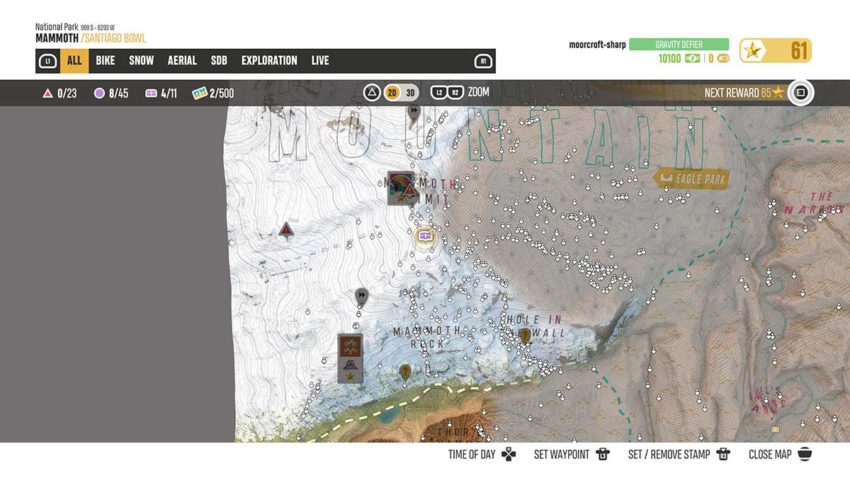Click the HOLE IN WALL map label

click(536, 326)
